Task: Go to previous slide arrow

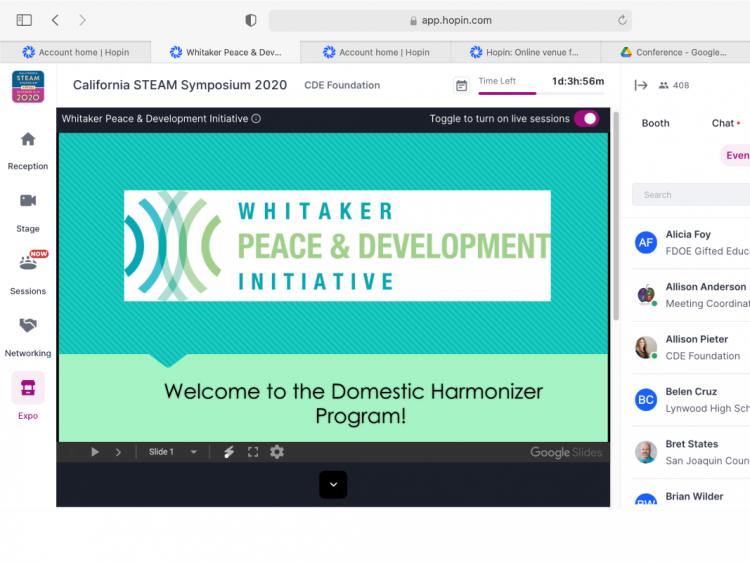Action: pyautogui.click(x=71, y=452)
